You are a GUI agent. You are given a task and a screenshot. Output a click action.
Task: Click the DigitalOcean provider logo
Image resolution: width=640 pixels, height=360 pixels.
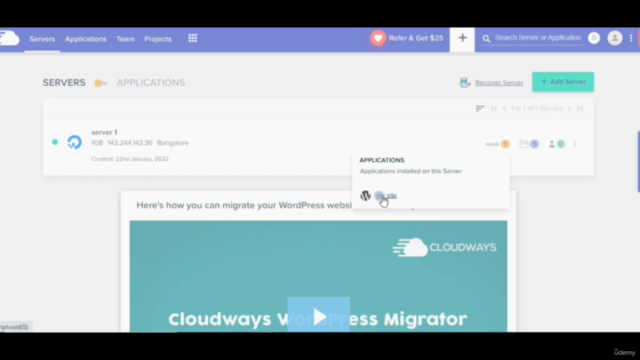(74, 142)
